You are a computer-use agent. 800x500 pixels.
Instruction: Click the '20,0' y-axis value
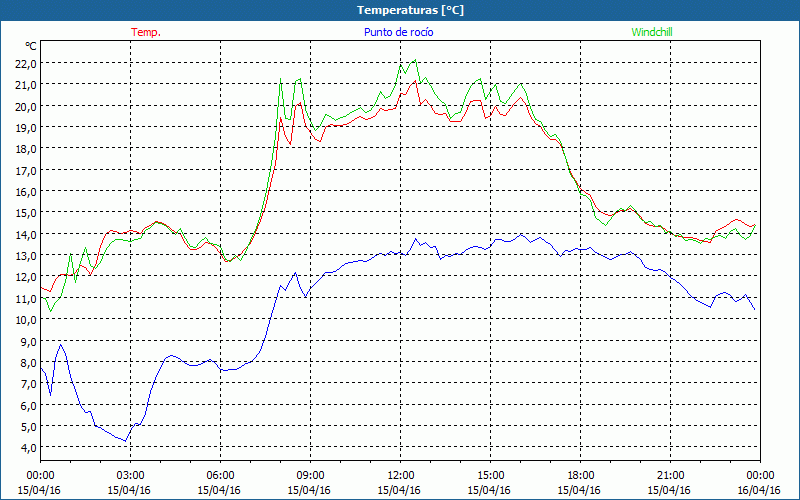point(26,106)
